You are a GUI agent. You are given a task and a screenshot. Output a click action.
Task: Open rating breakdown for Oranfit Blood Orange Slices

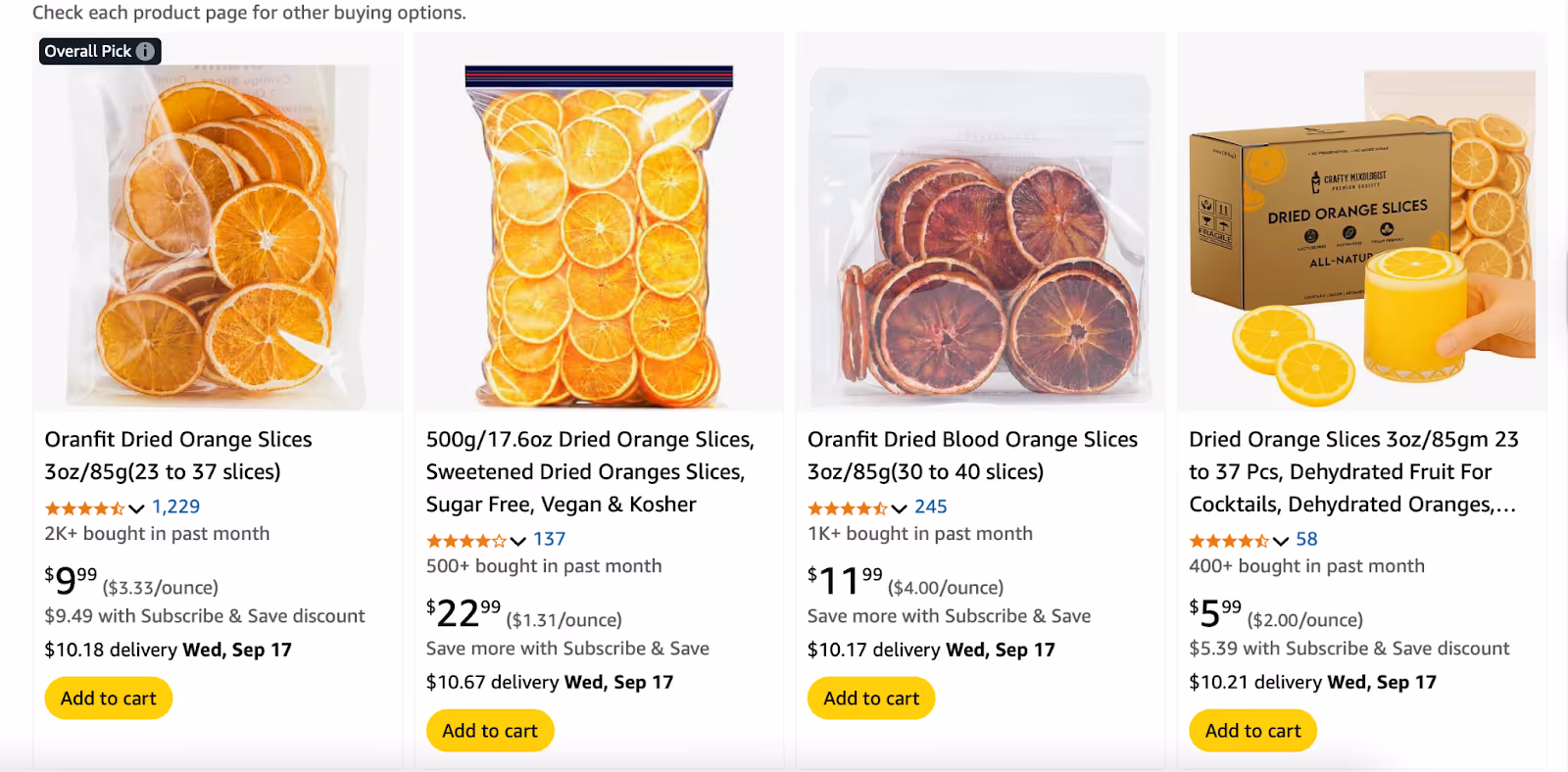pos(899,507)
